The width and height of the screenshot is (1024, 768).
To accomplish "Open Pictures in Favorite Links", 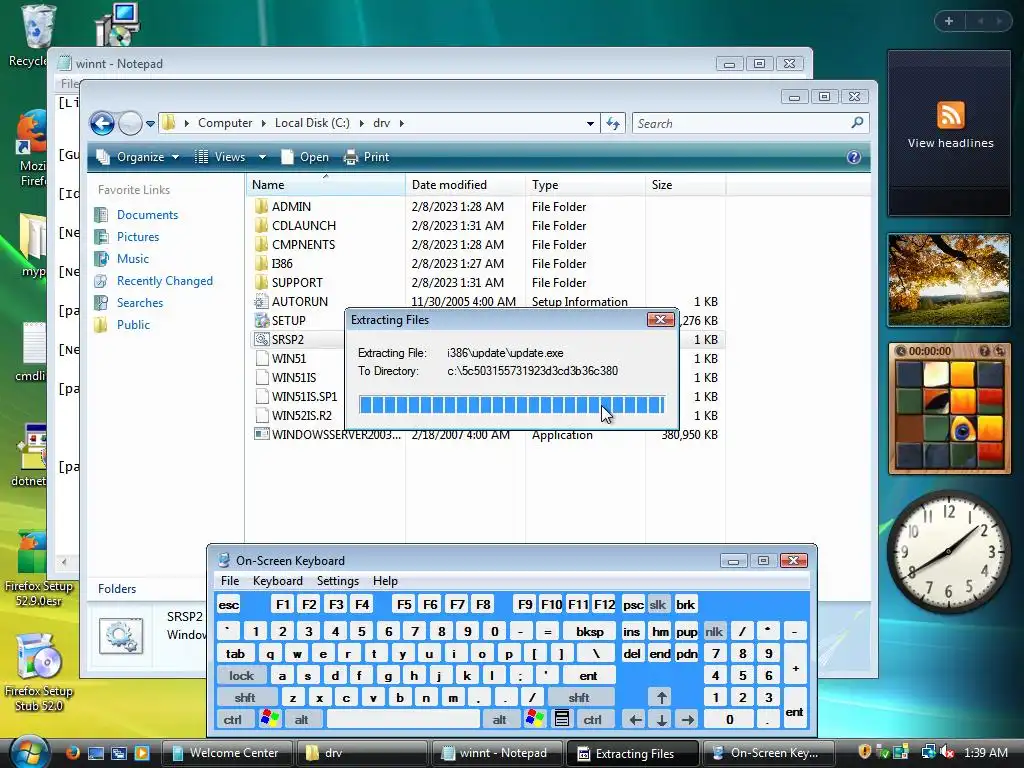I will (138, 236).
